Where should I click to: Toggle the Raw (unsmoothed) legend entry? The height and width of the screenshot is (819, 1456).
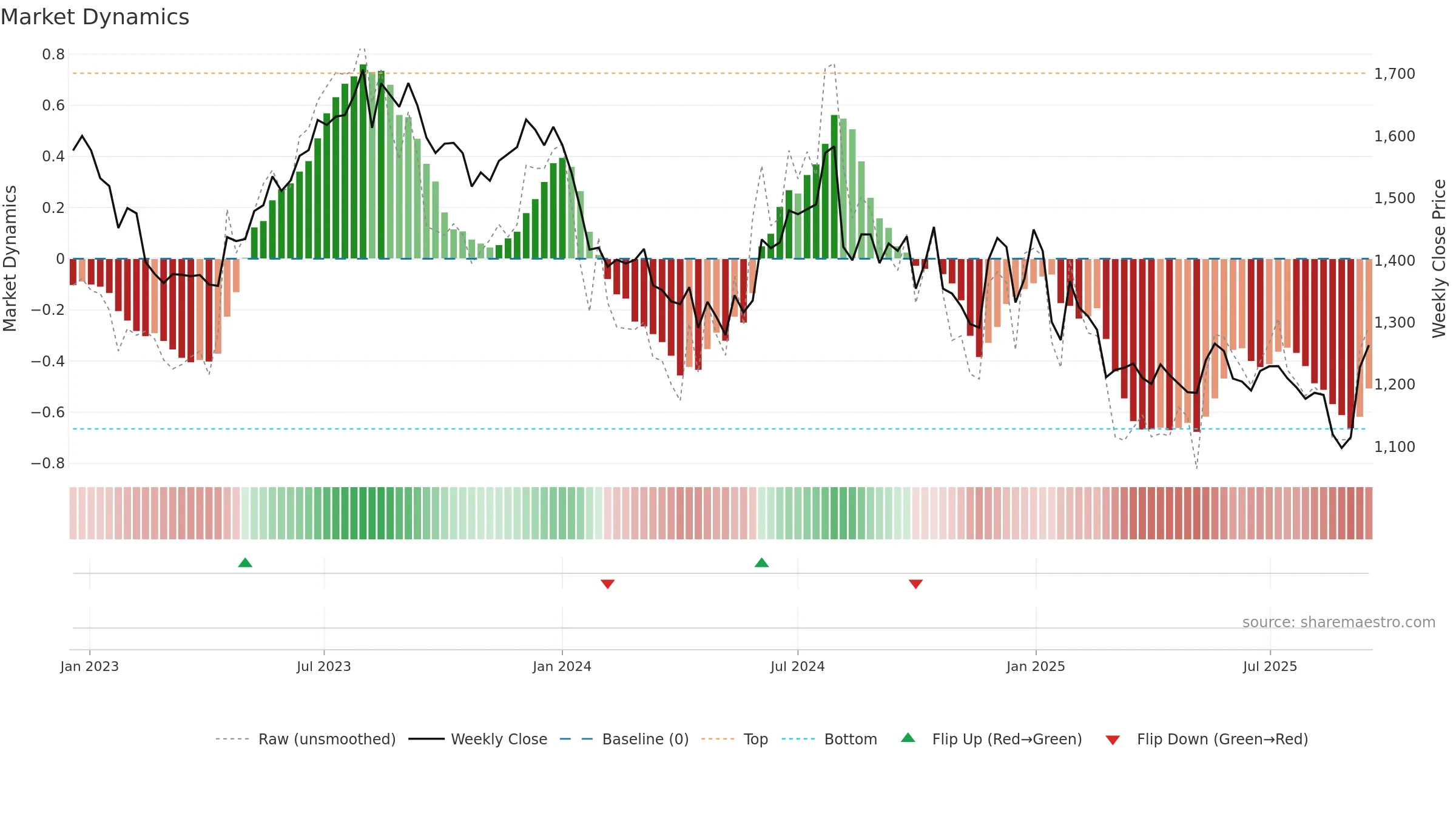pyautogui.click(x=306, y=739)
